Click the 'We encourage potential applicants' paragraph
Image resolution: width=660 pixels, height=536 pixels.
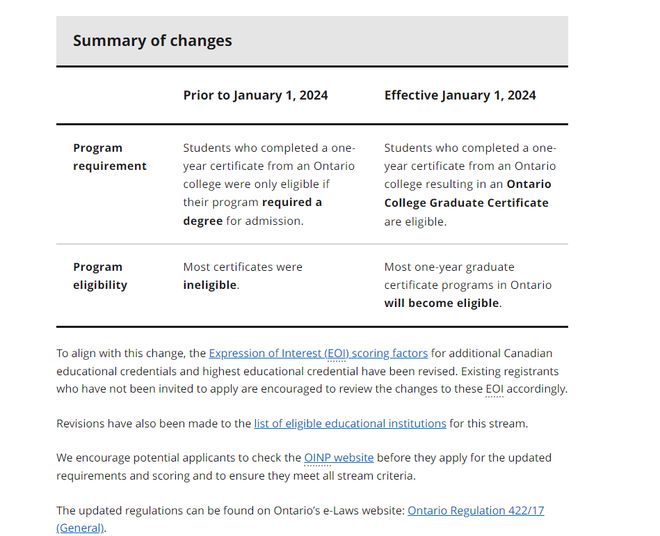180,458
